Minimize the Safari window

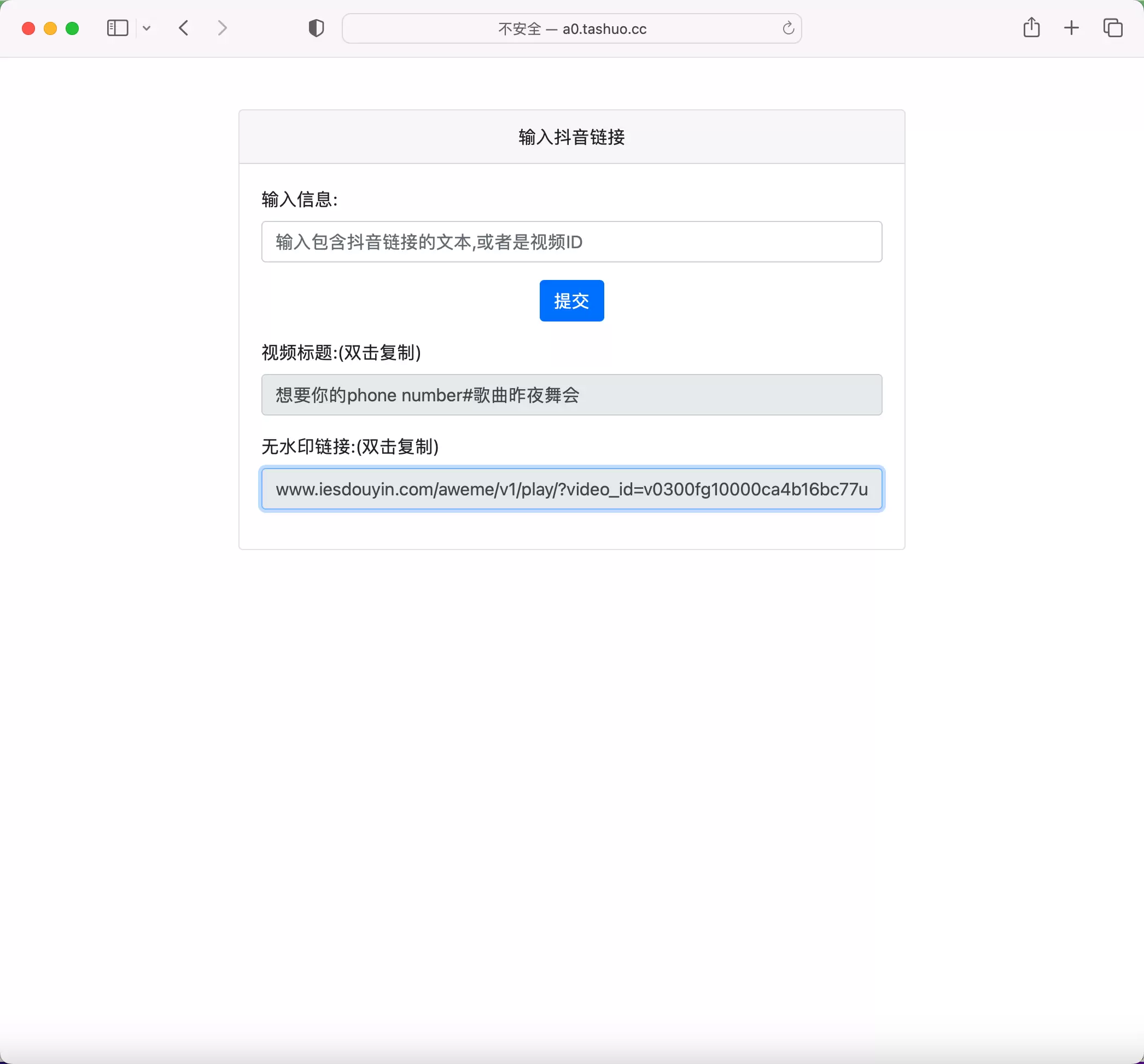tap(50, 28)
